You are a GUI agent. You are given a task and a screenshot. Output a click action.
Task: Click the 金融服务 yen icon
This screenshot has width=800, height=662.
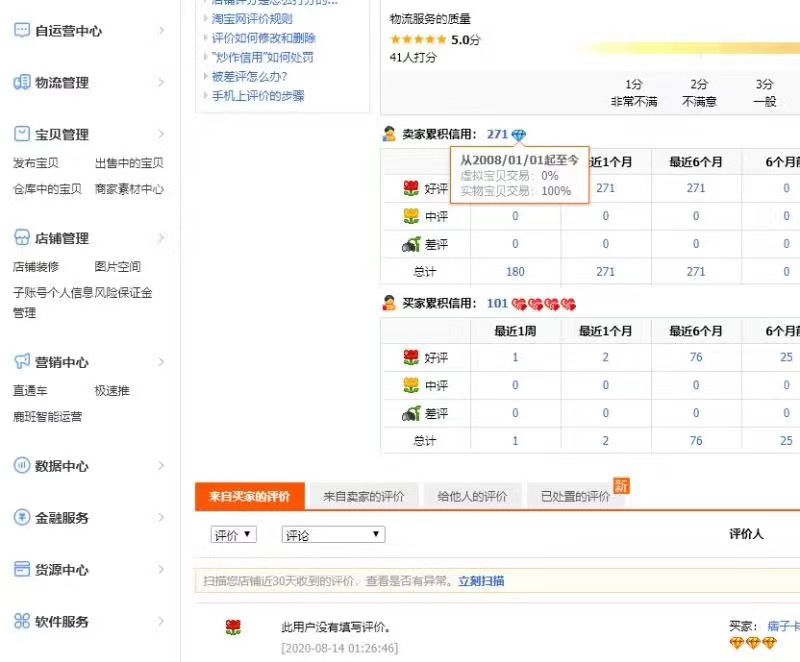pyautogui.click(x=21, y=517)
